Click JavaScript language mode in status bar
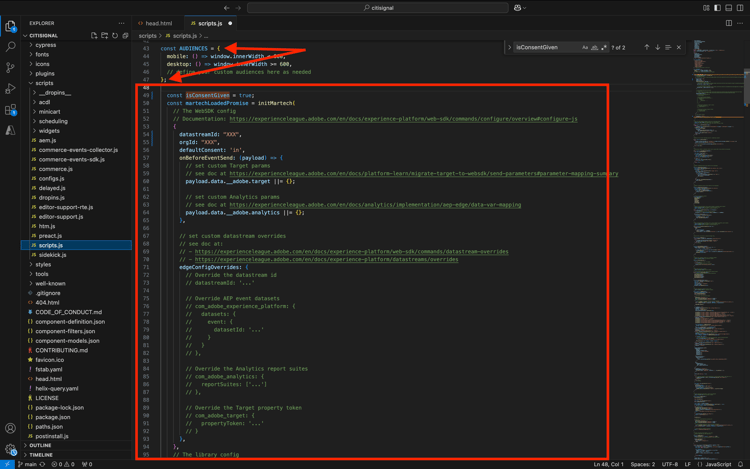Image resolution: width=750 pixels, height=469 pixels. (x=718, y=464)
